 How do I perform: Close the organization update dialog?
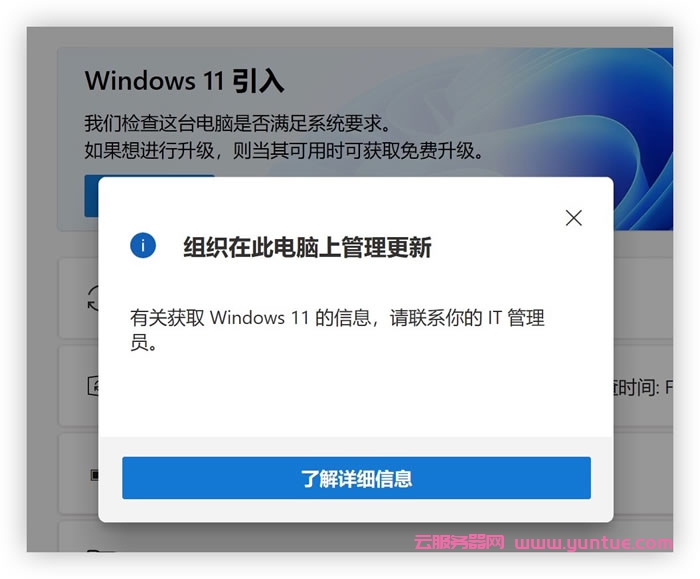click(x=574, y=218)
